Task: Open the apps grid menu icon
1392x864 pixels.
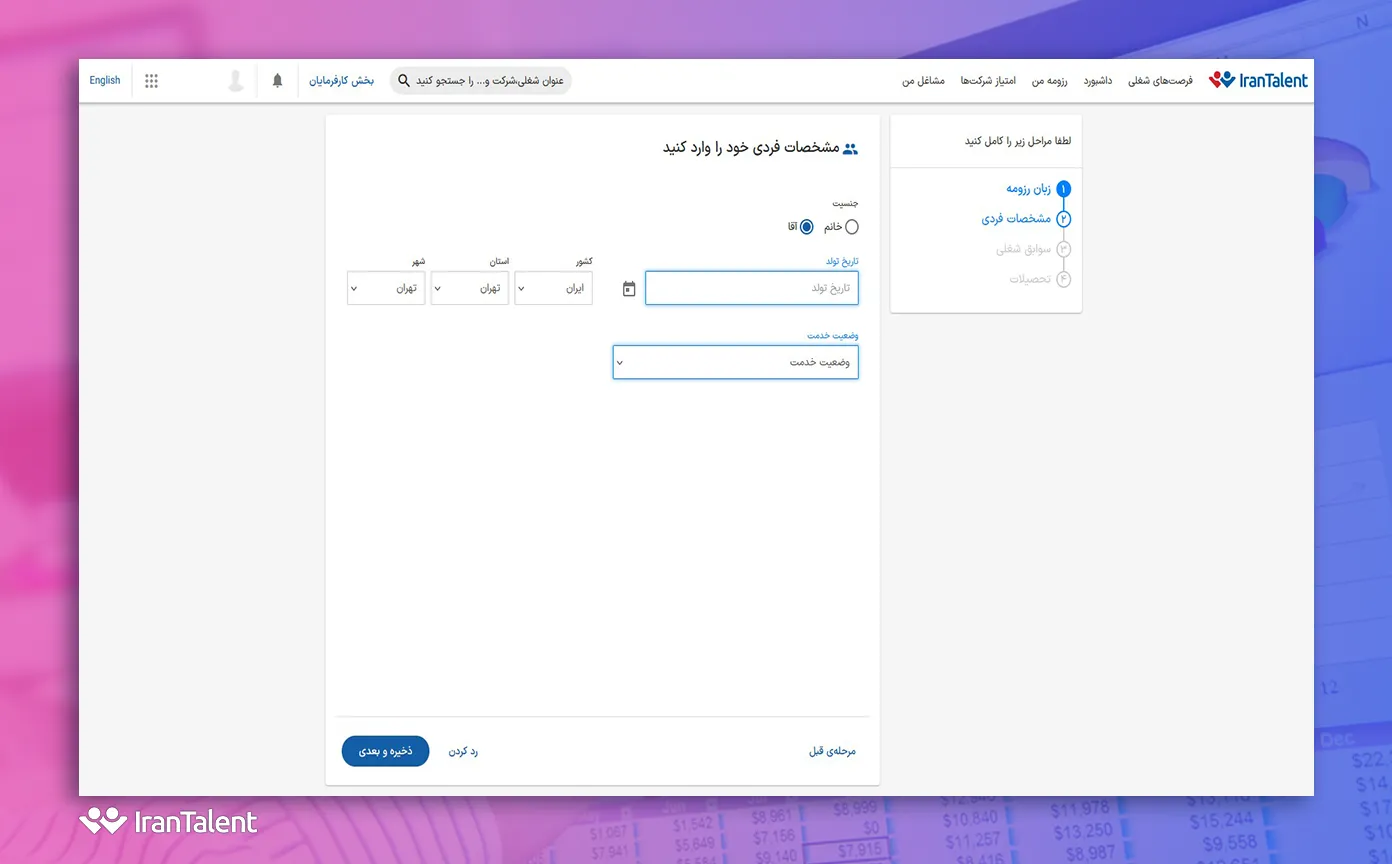Action: pyautogui.click(x=152, y=81)
